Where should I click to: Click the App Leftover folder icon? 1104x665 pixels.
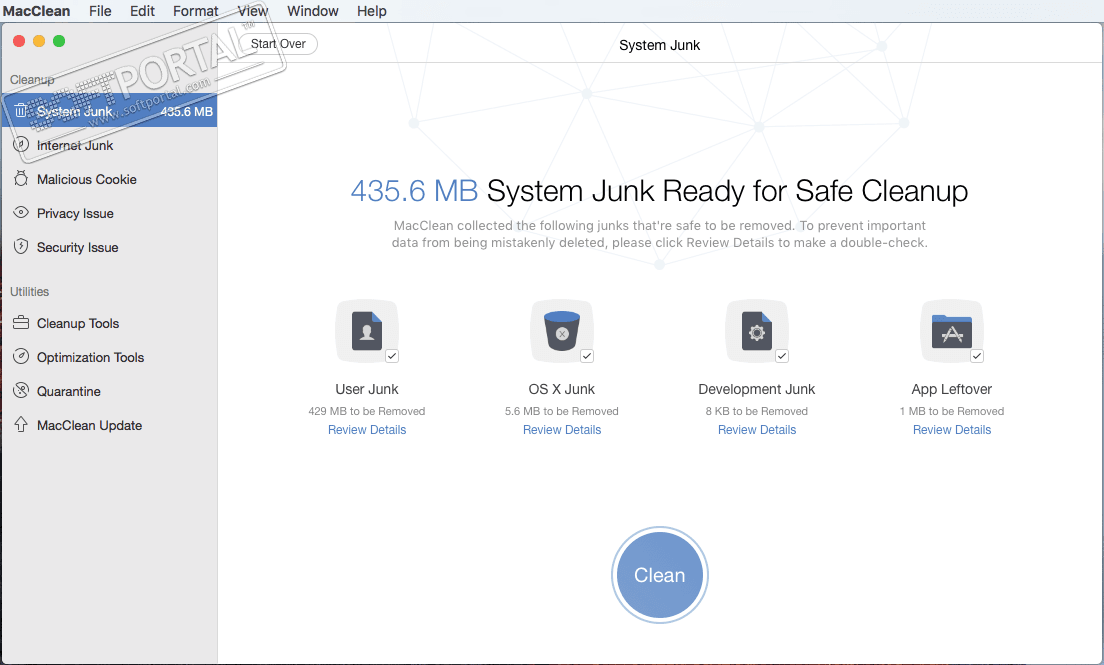[952, 331]
